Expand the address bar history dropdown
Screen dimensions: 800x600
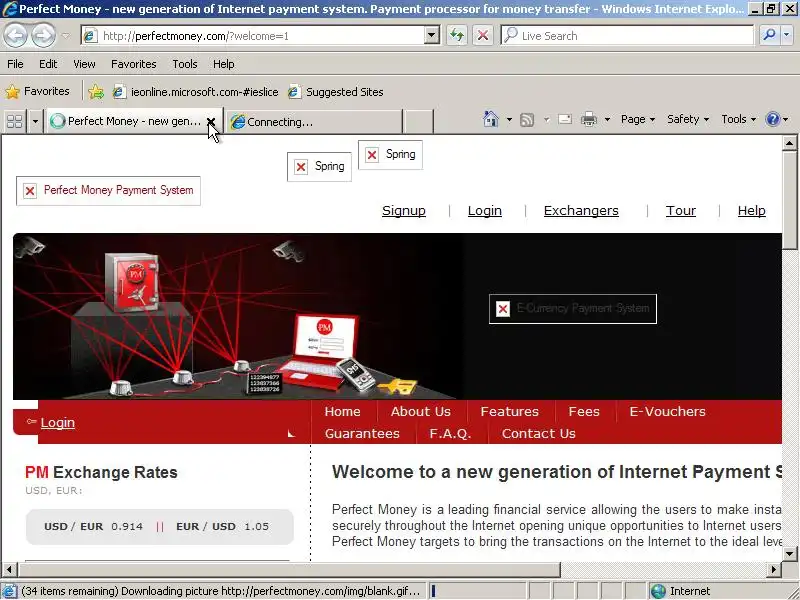pyautogui.click(x=432, y=36)
